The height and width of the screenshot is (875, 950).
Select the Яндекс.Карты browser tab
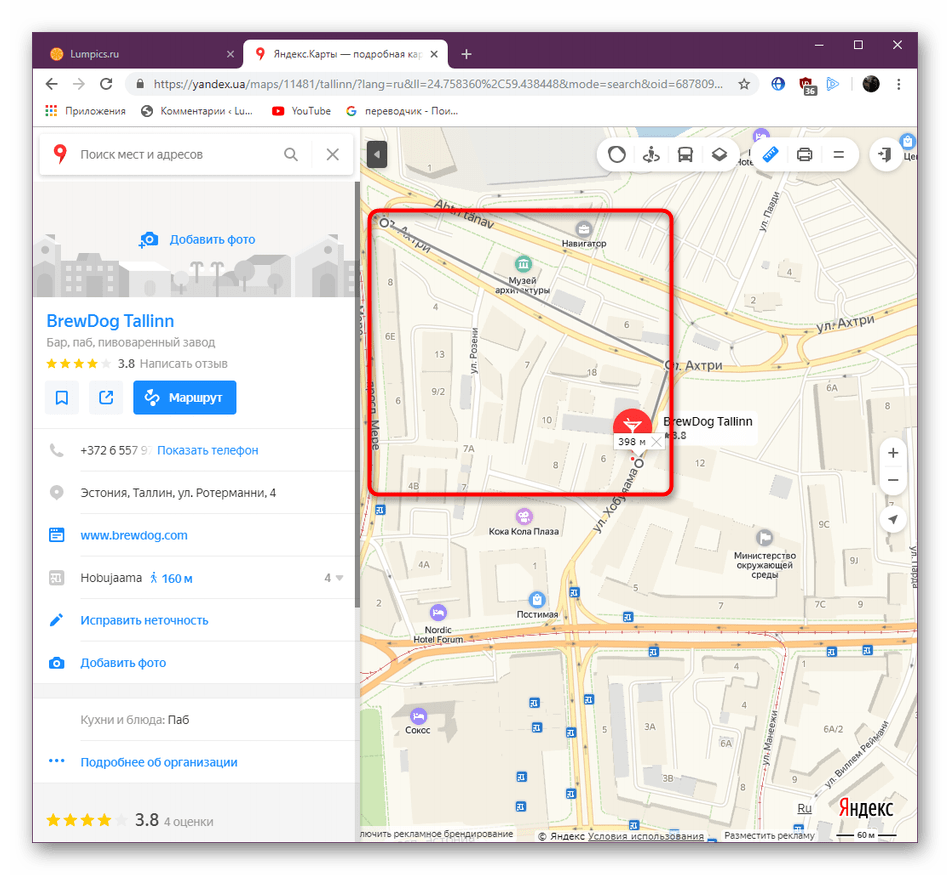coord(345,54)
